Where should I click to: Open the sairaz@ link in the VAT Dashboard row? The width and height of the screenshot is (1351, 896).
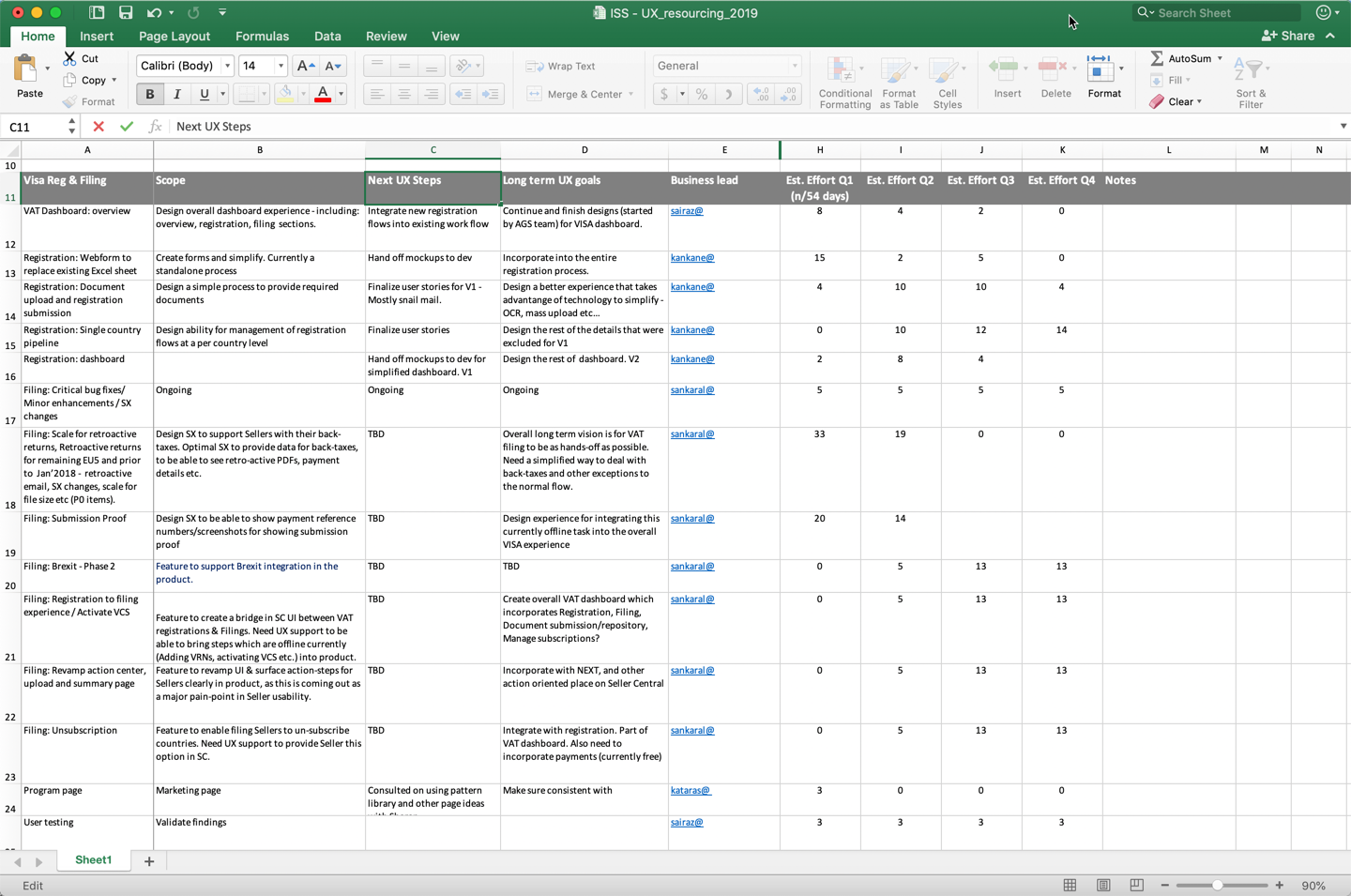pos(687,211)
